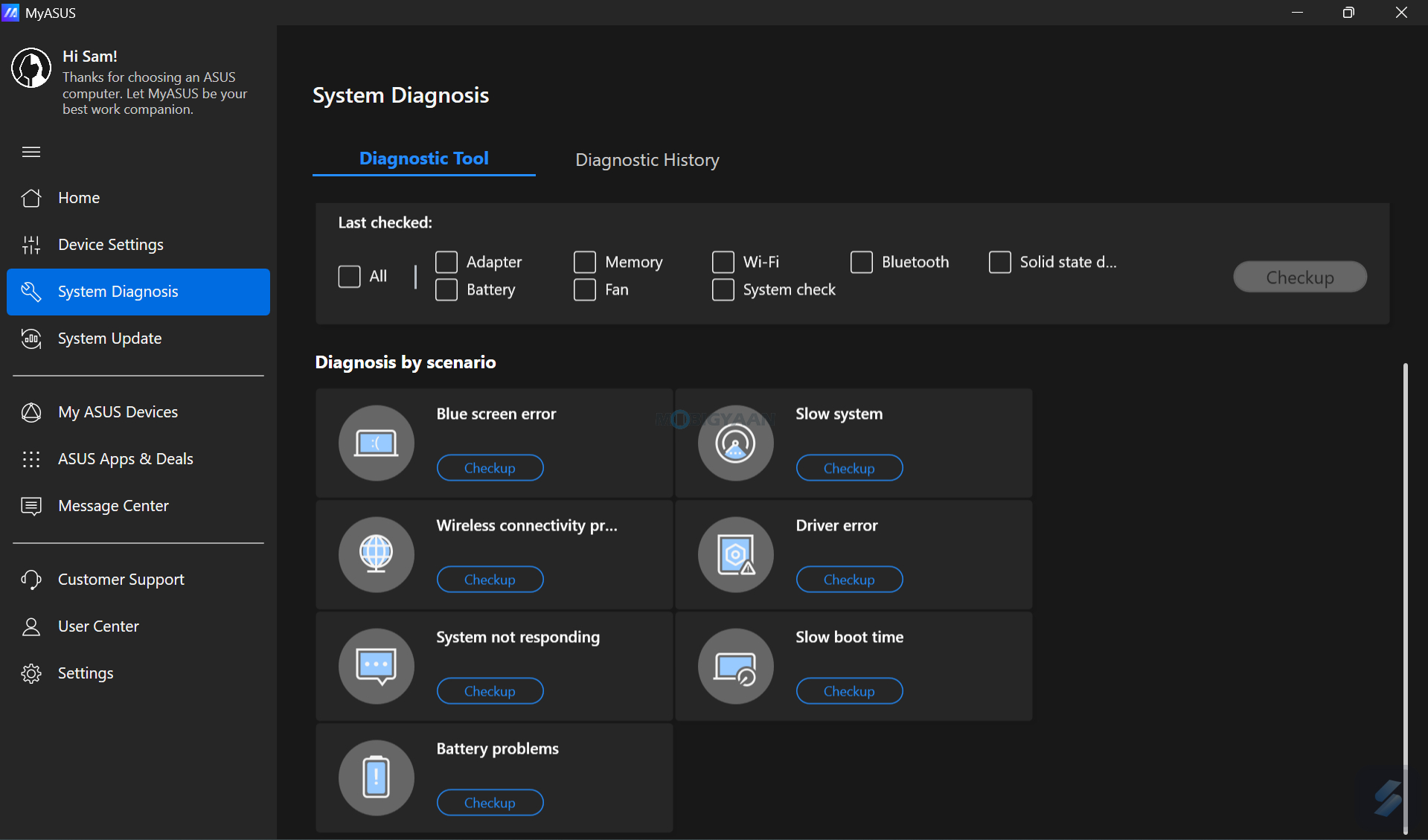This screenshot has width=1428, height=840.
Task: Click the Battery problems battery icon
Action: coord(377,778)
